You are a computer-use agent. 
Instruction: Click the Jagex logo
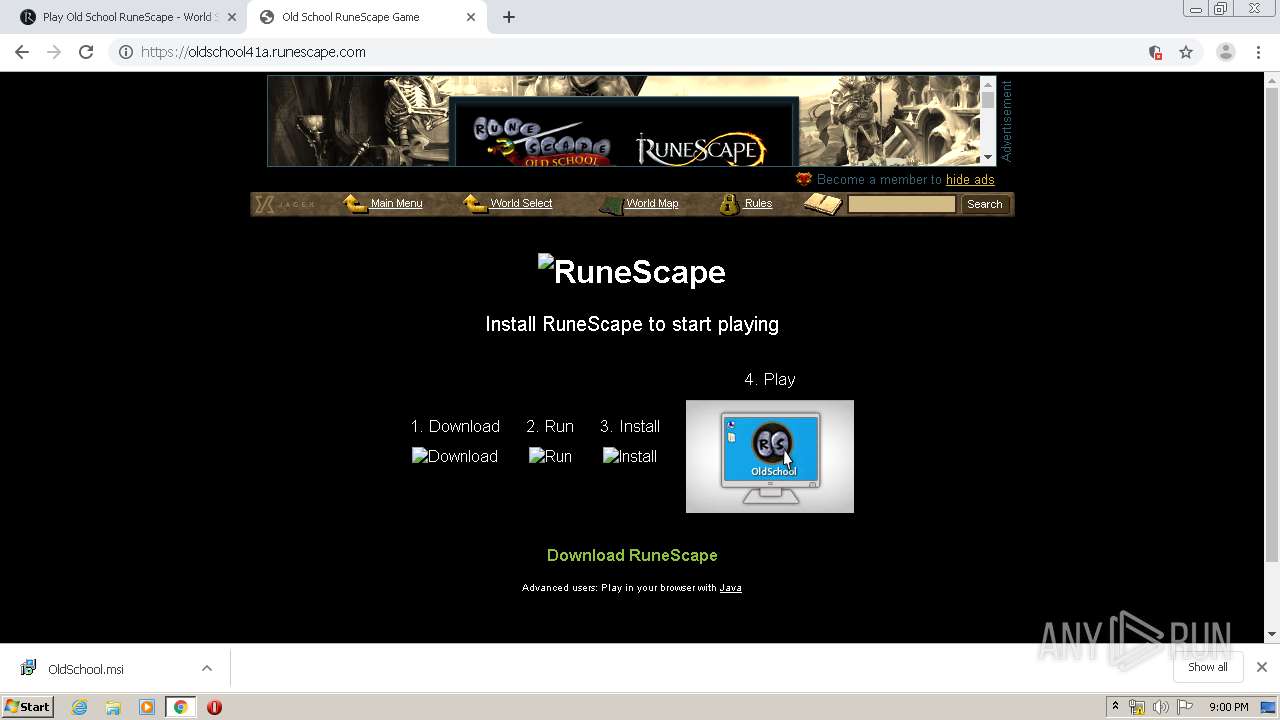[285, 204]
